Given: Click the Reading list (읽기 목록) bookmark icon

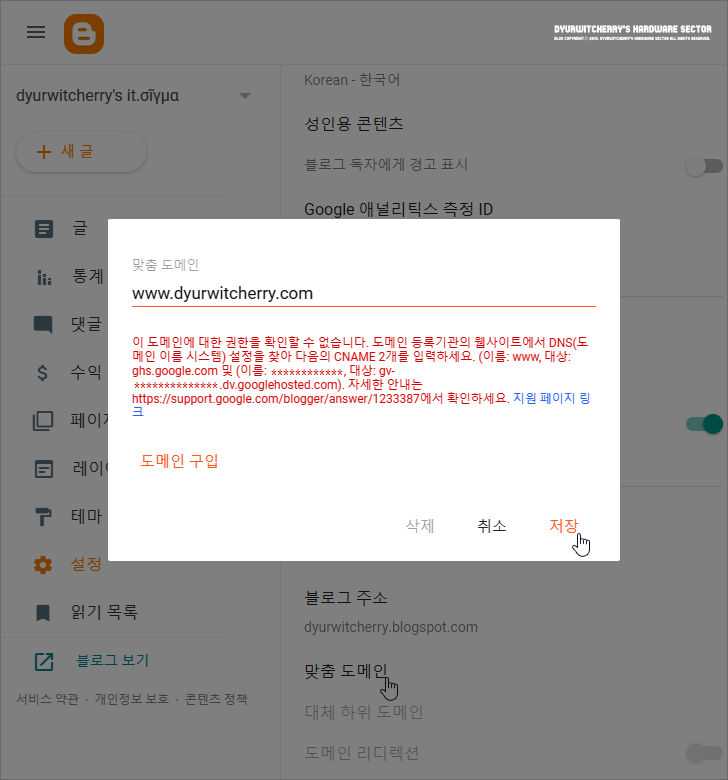Looking at the screenshot, I should pyautogui.click(x=43, y=612).
